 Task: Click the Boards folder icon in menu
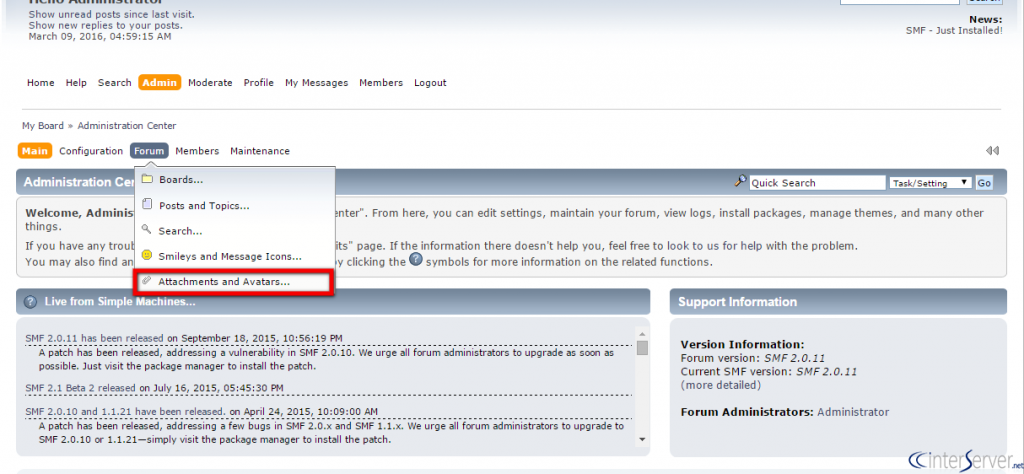click(148, 179)
